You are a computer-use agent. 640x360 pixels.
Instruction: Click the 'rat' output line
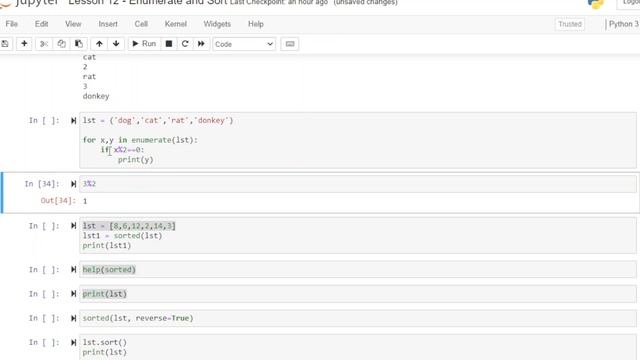point(89,77)
